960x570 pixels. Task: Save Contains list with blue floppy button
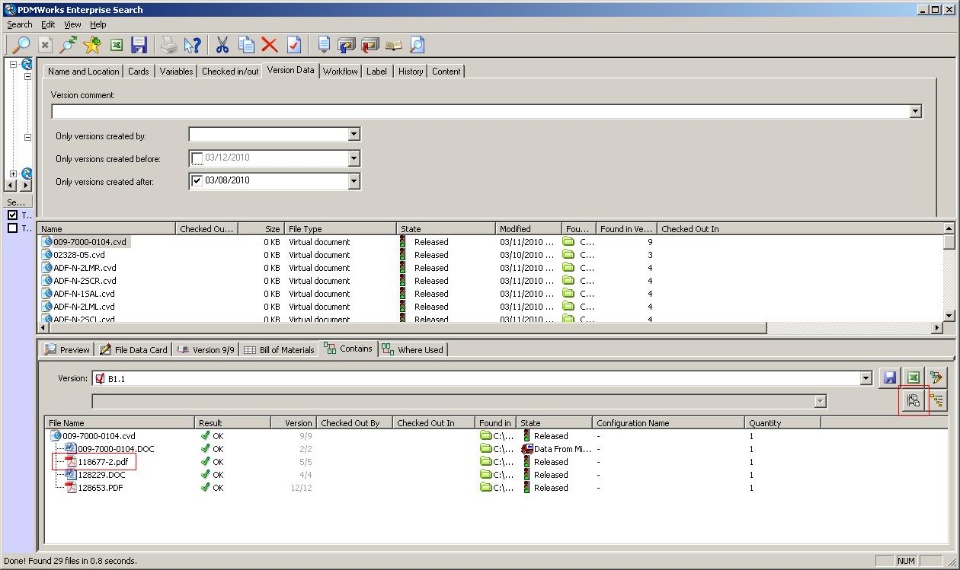click(x=890, y=378)
